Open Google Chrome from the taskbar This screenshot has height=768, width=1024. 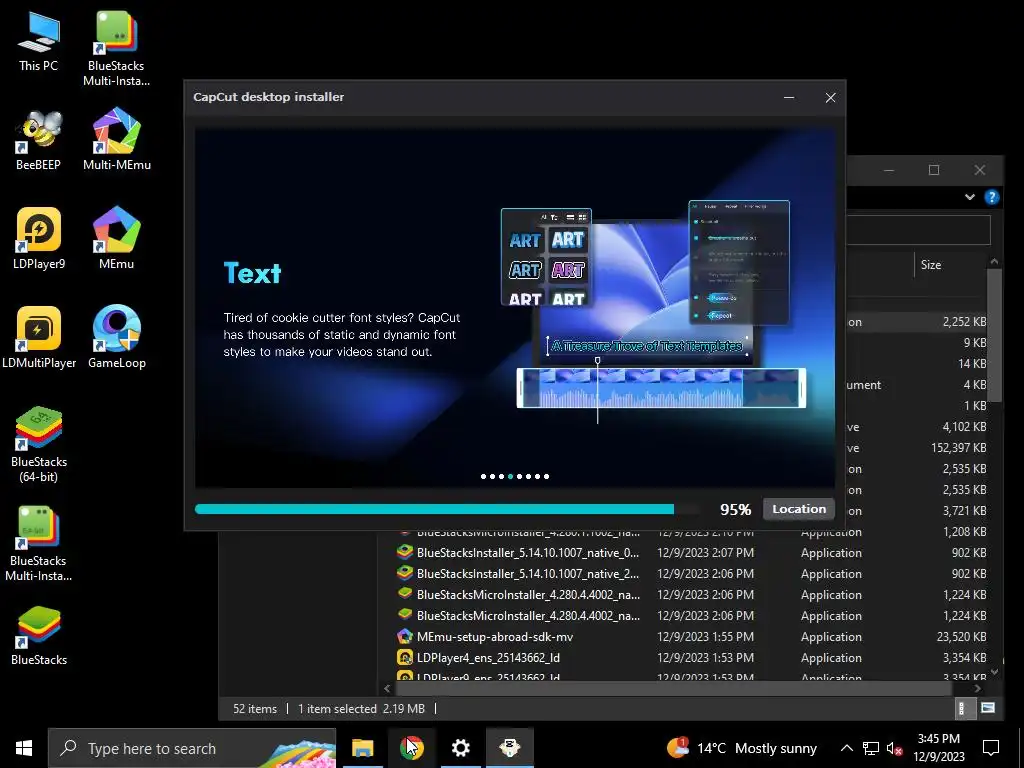click(411, 748)
